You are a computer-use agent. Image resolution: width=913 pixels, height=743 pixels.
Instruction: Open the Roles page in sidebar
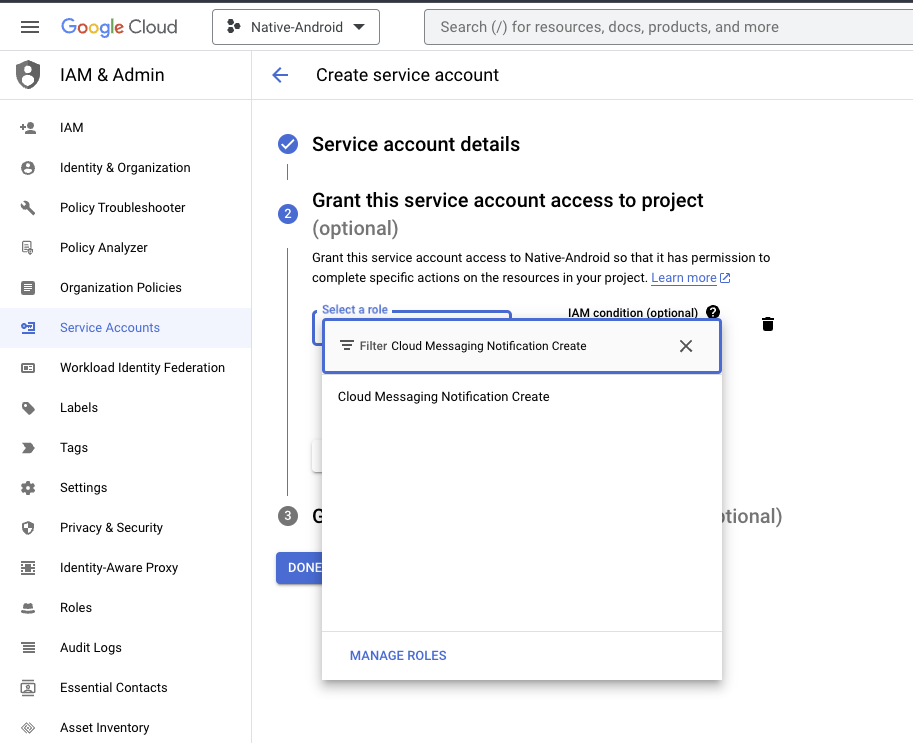[x=76, y=608]
